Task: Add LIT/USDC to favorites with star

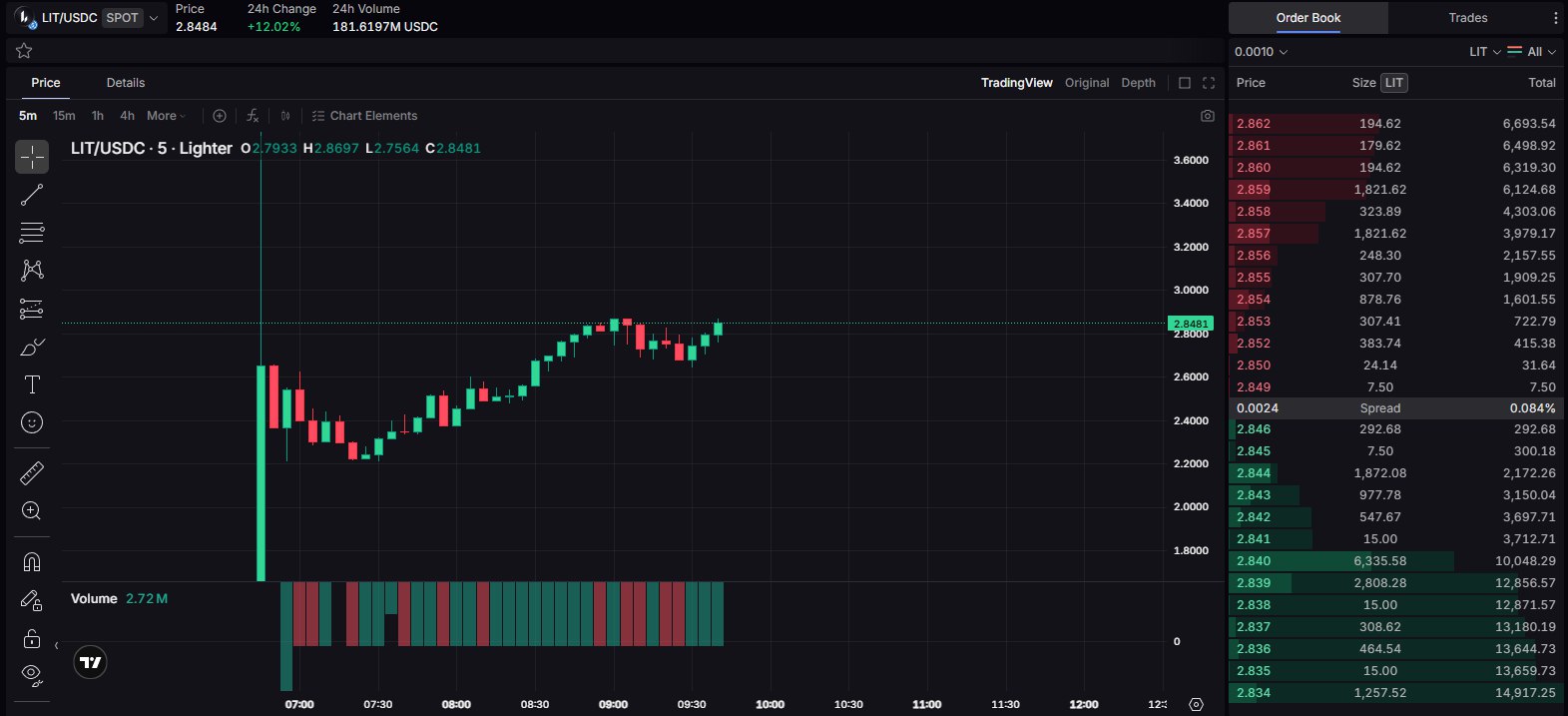Action: click(x=24, y=51)
